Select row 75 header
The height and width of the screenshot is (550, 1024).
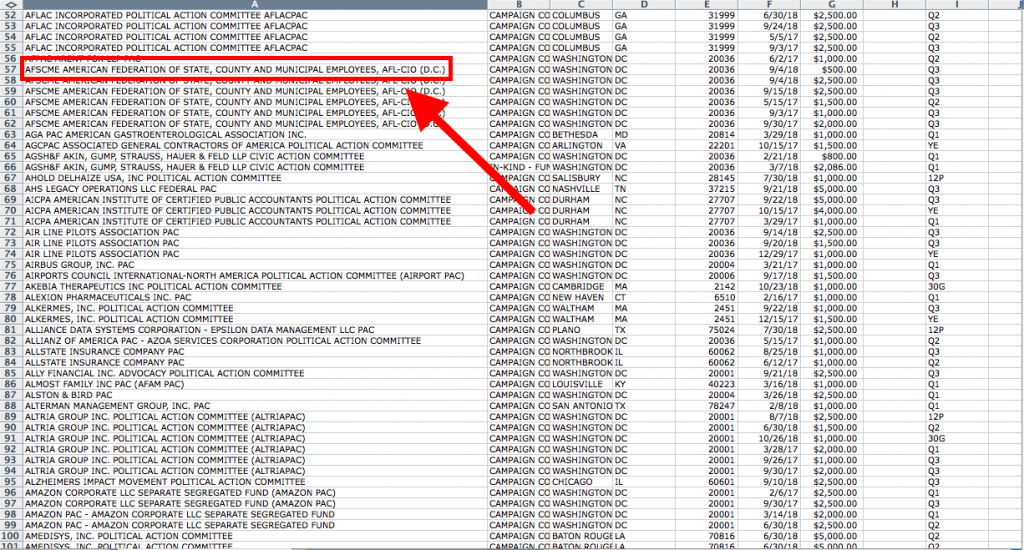(11, 265)
